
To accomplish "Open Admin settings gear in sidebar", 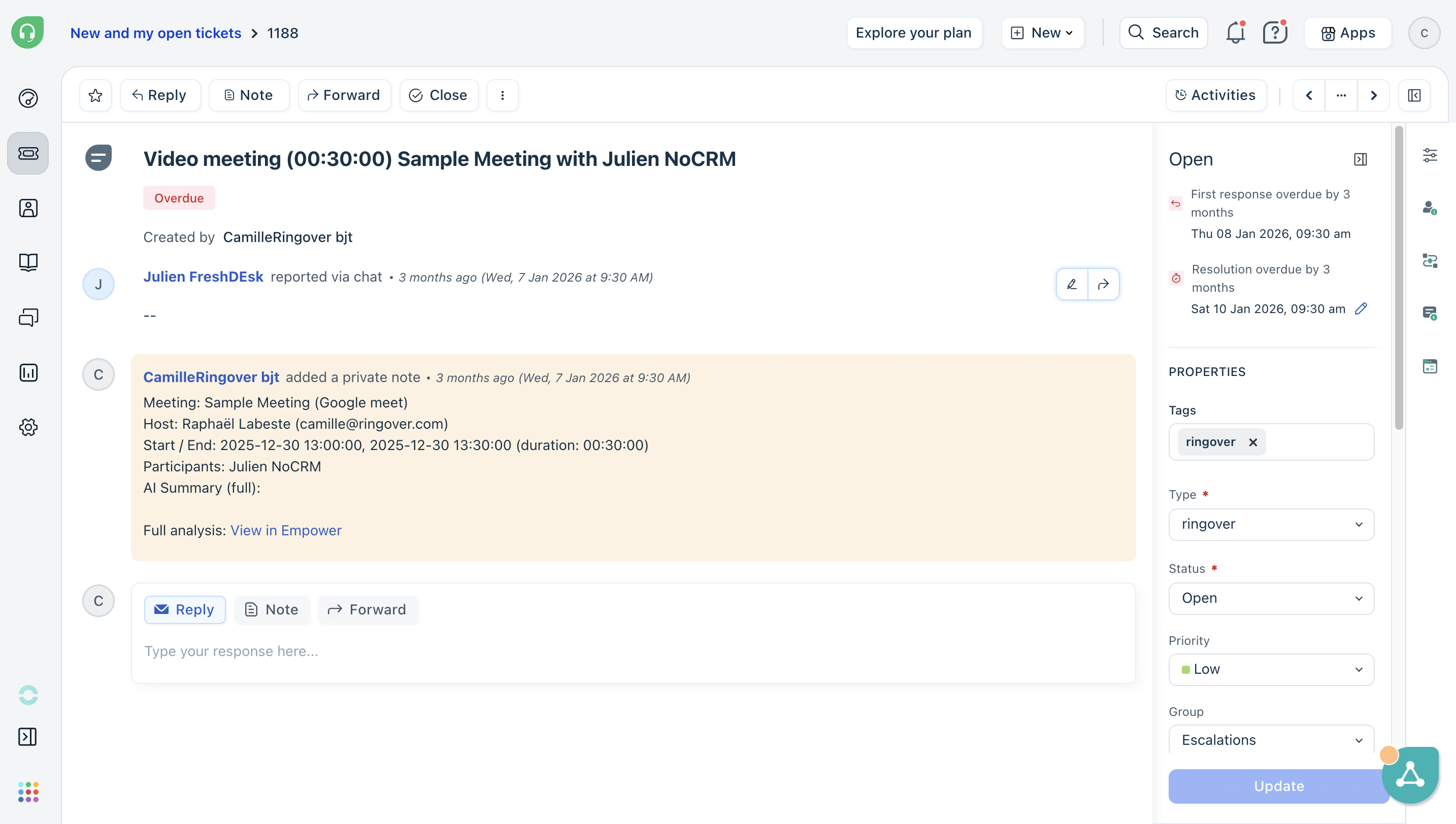I will click(x=28, y=427).
